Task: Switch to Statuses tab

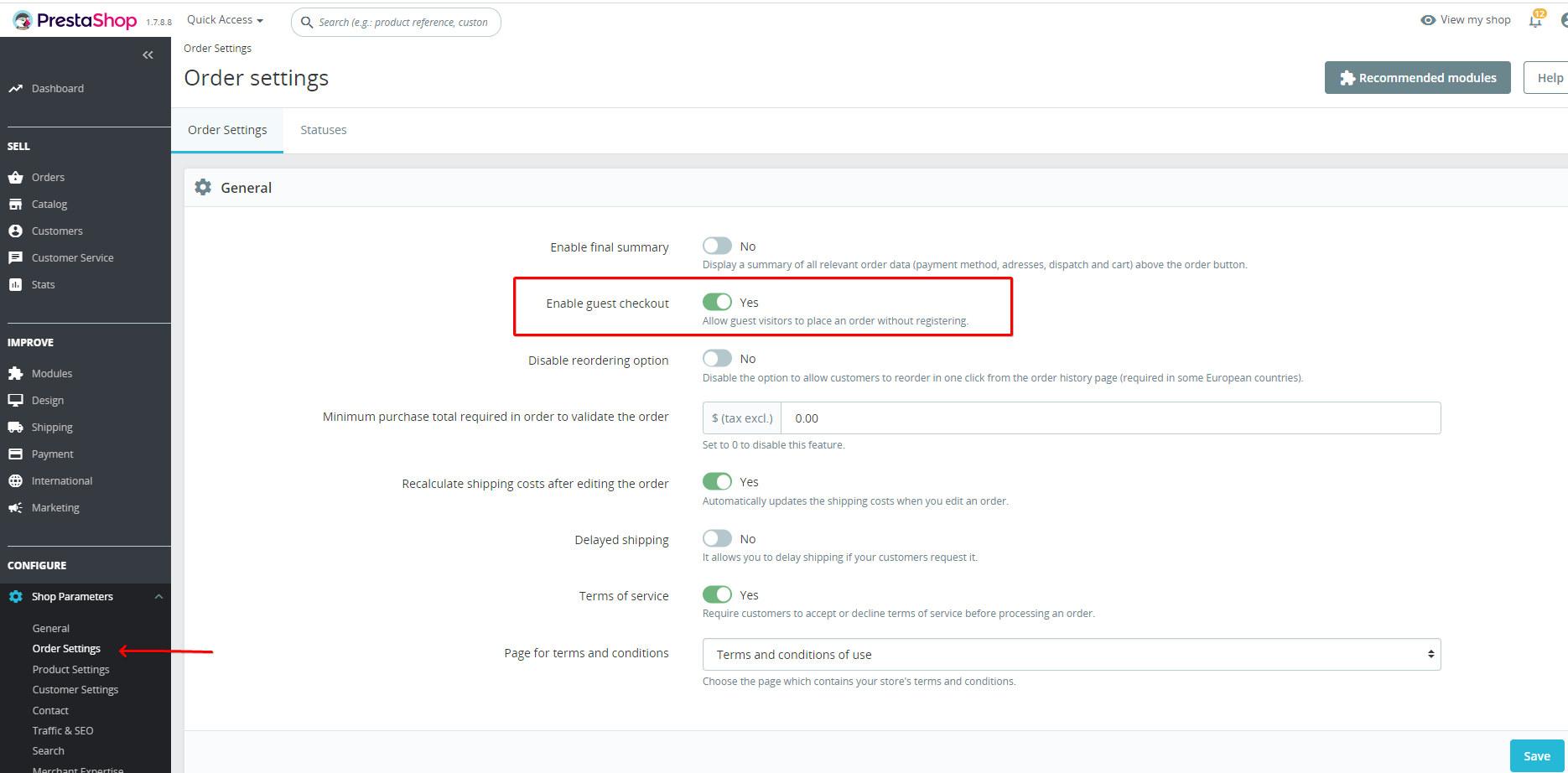Action: 324,130
